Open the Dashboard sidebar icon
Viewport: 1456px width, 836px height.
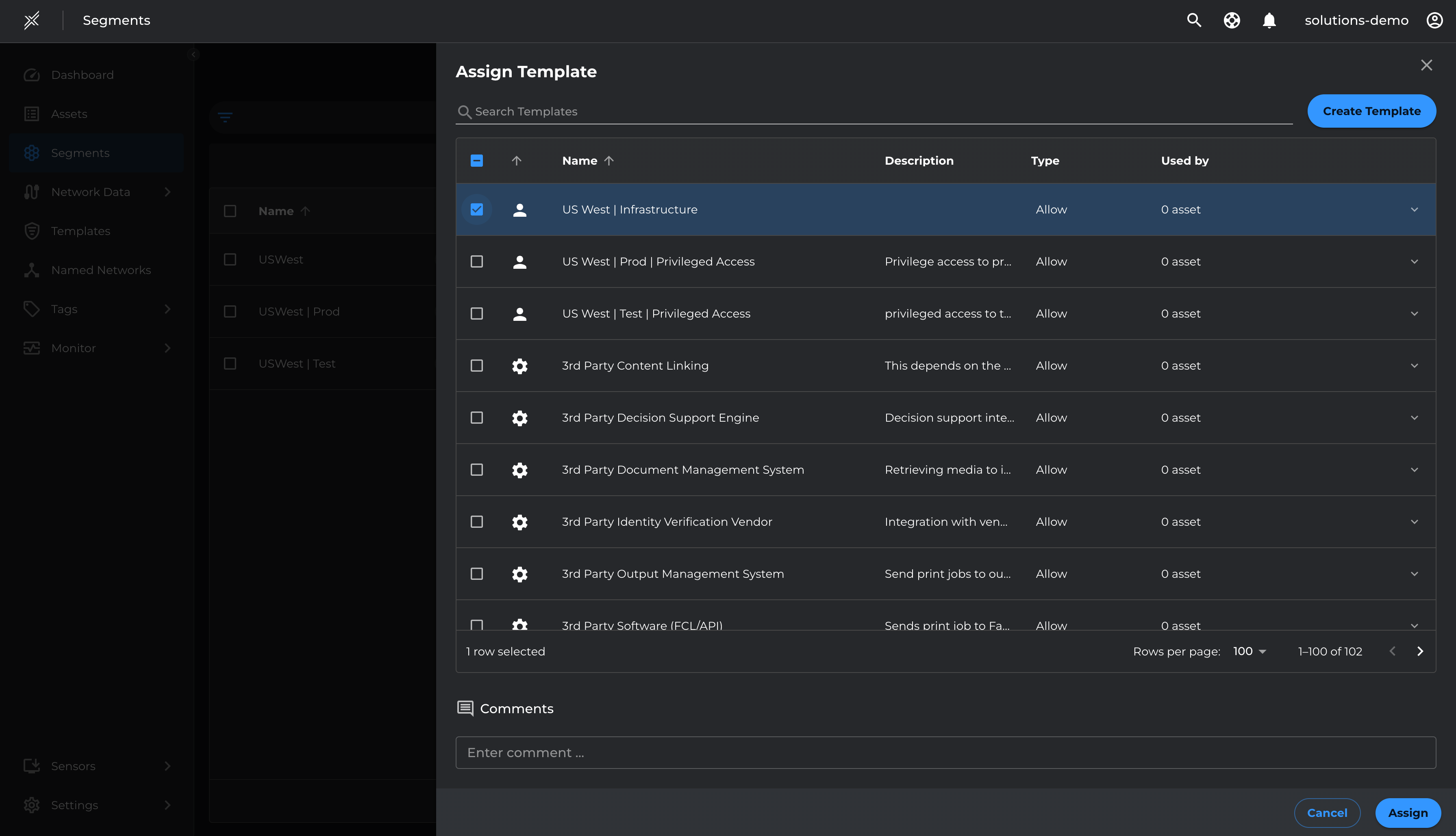click(x=32, y=75)
